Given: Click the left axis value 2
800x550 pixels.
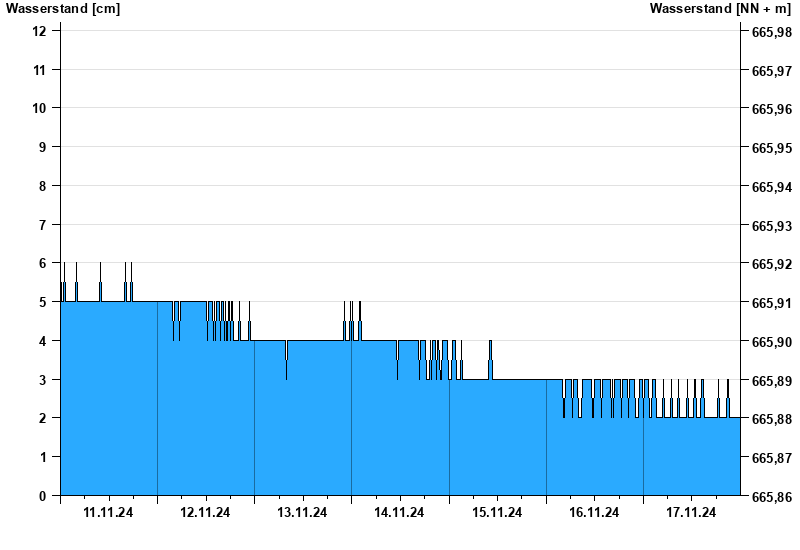Looking at the screenshot, I should point(42,418).
